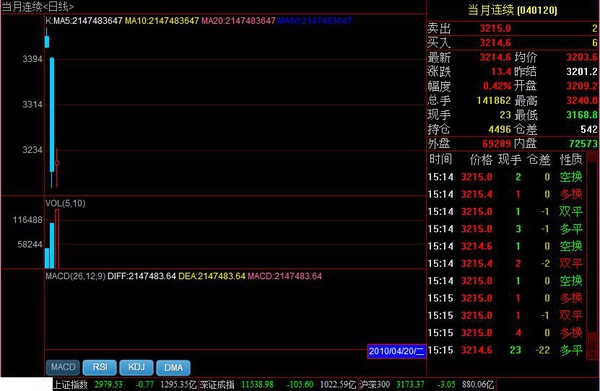Click the trade list scrollbar thumb
The width and height of the screenshot is (600, 391).
592,340
